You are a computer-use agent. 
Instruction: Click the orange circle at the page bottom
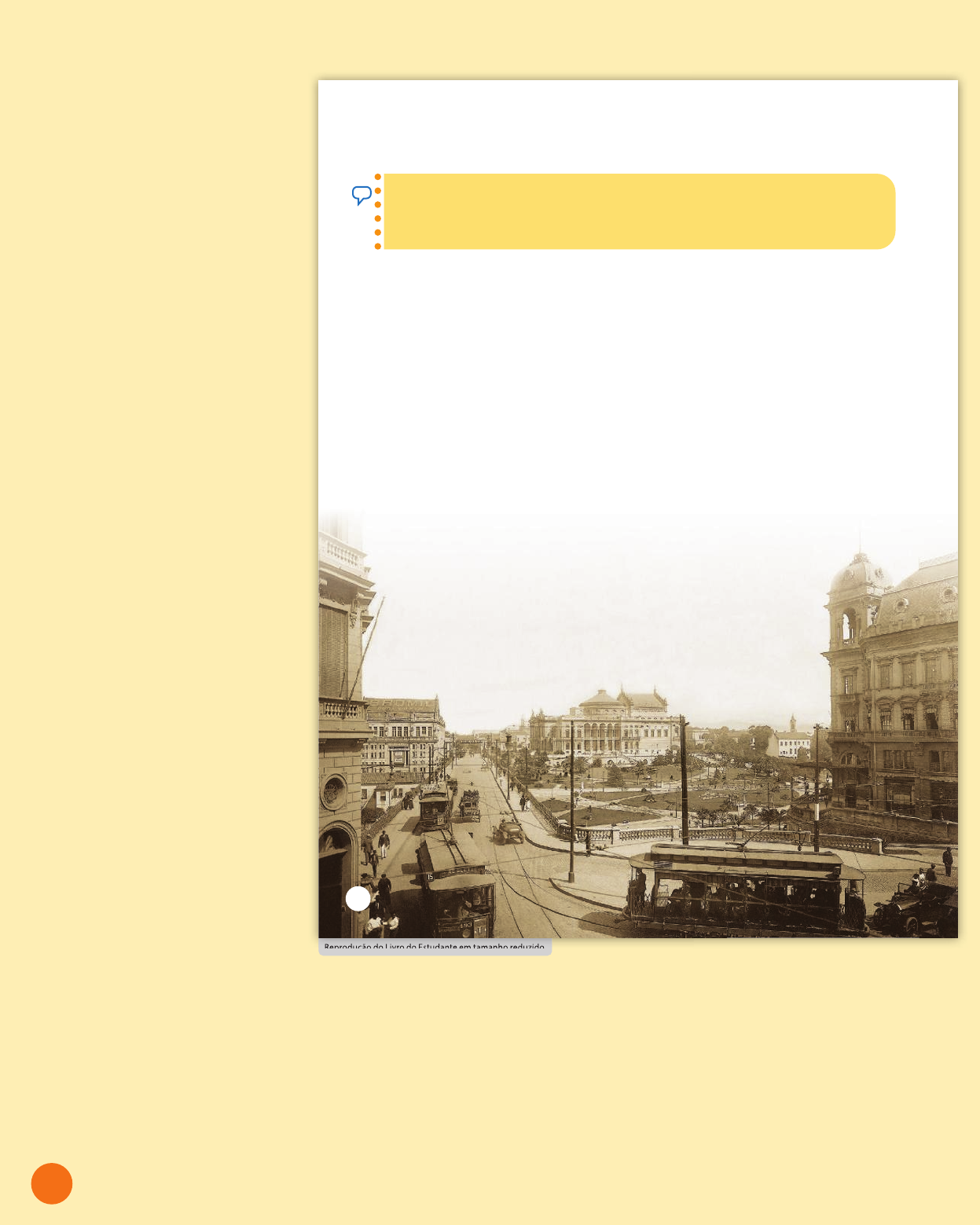pyautogui.click(x=52, y=1183)
